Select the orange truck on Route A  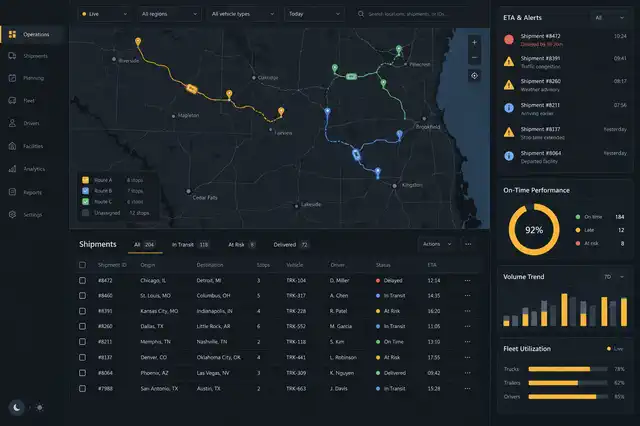click(x=191, y=89)
